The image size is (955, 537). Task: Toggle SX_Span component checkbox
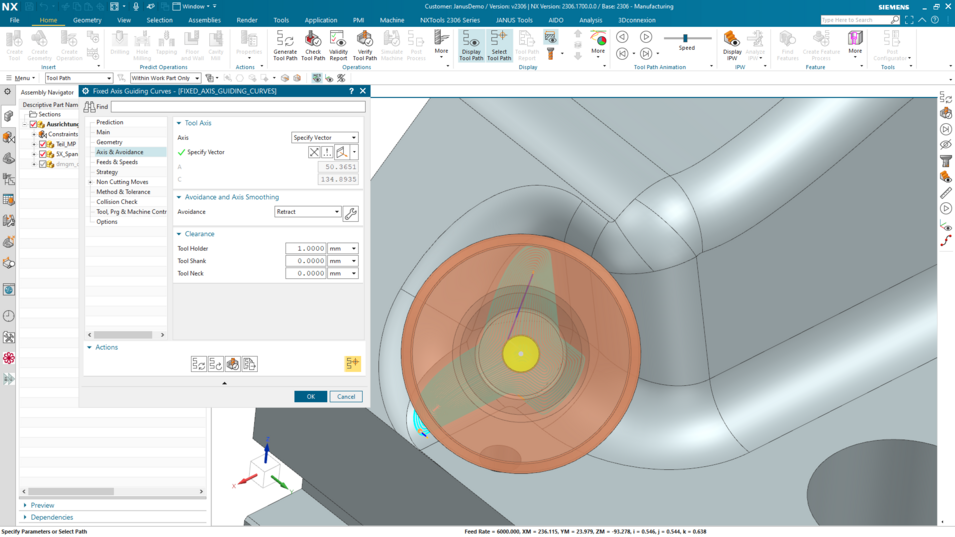point(43,154)
